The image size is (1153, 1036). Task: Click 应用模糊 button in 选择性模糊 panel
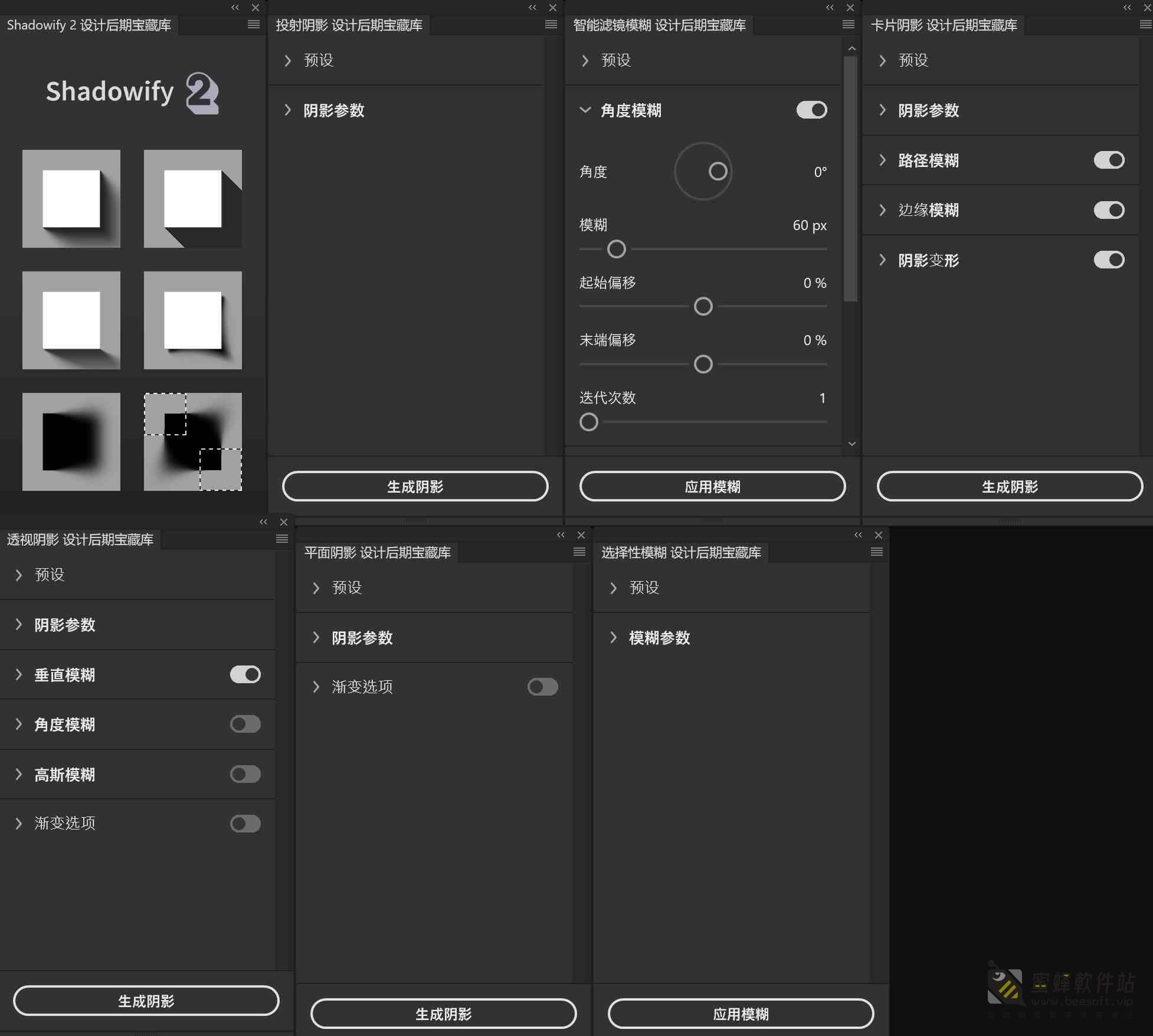[741, 1014]
